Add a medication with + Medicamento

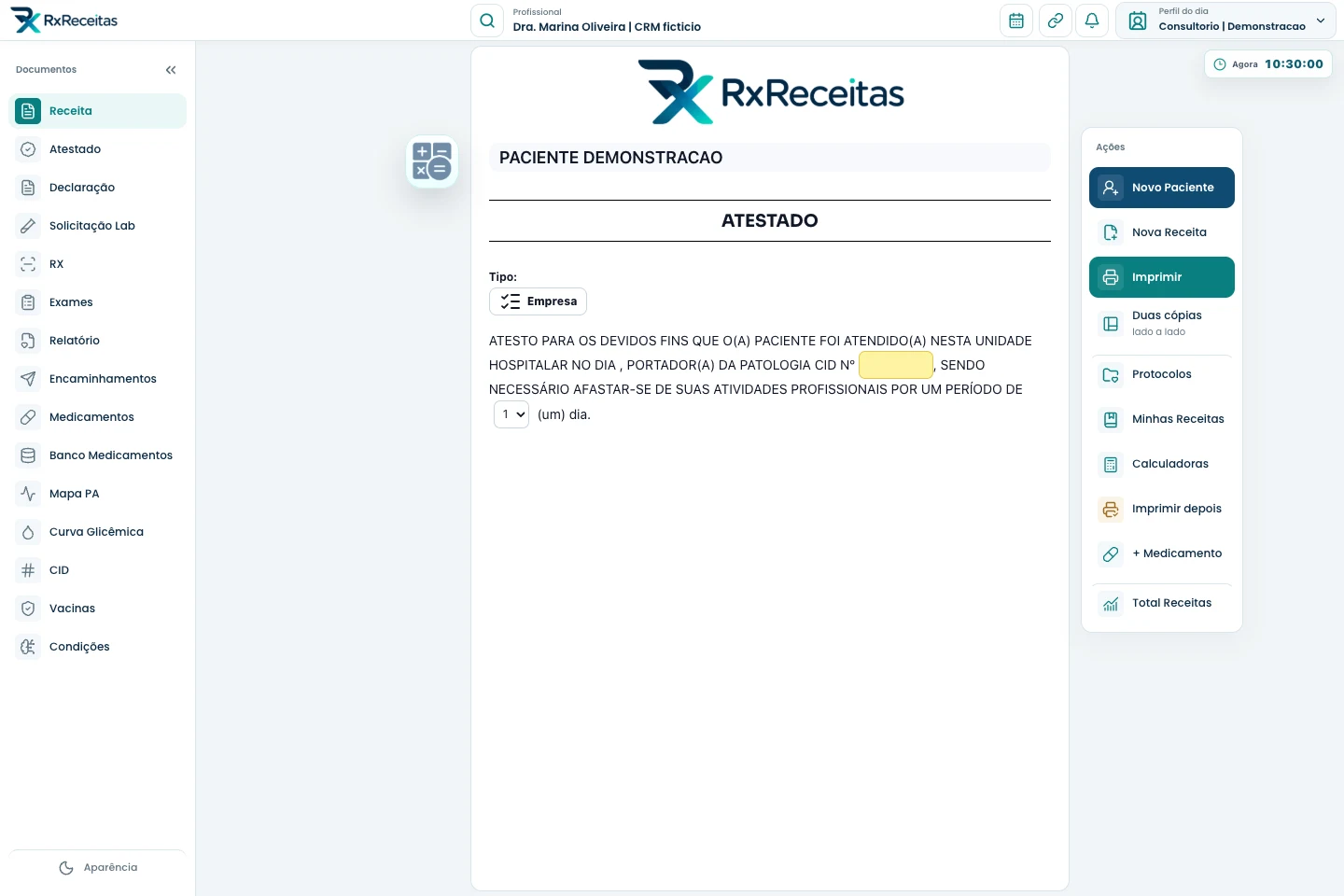click(x=1162, y=553)
